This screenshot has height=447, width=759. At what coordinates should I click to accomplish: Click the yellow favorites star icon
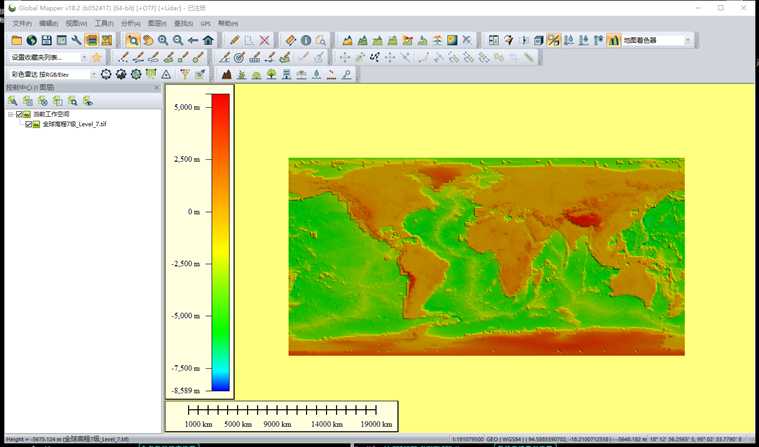point(97,58)
